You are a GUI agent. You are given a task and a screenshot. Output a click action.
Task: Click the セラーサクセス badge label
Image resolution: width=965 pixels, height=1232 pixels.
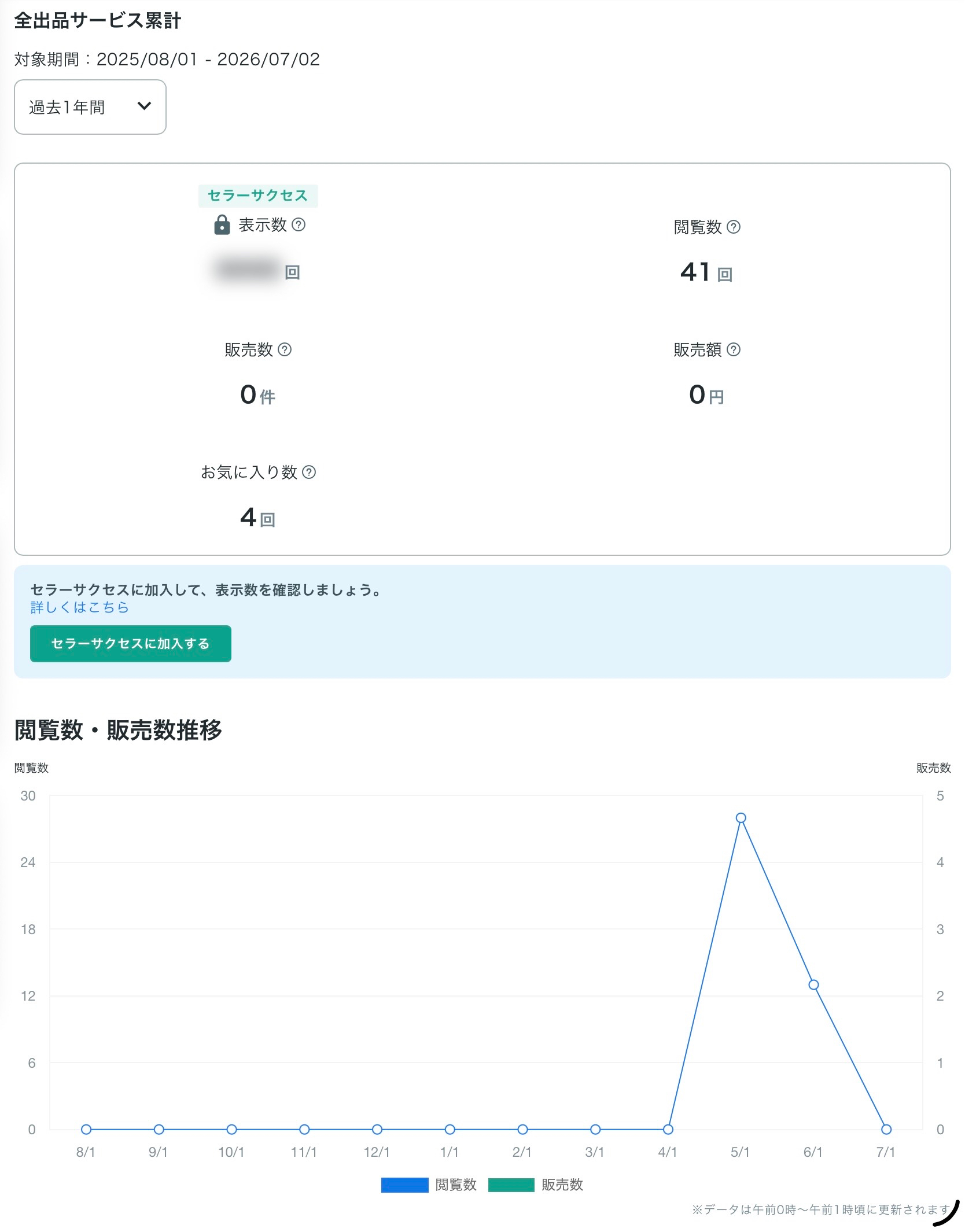(x=258, y=196)
